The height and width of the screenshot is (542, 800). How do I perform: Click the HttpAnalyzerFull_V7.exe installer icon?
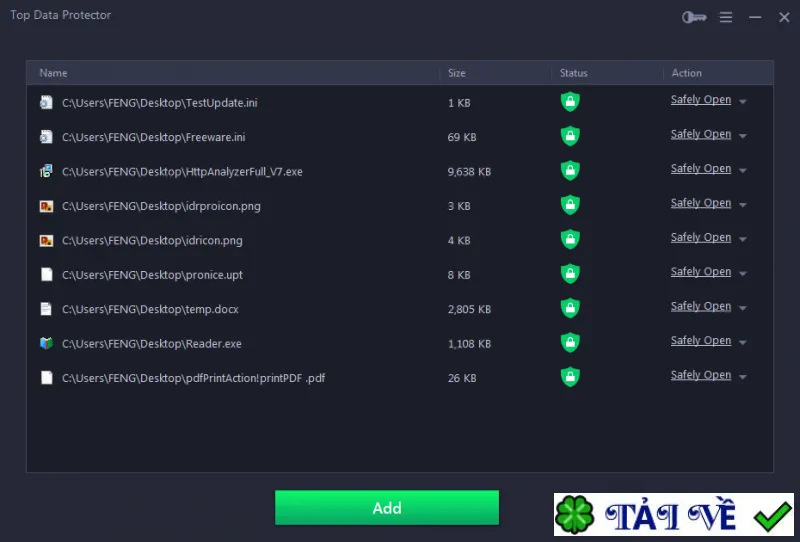pyautogui.click(x=46, y=171)
